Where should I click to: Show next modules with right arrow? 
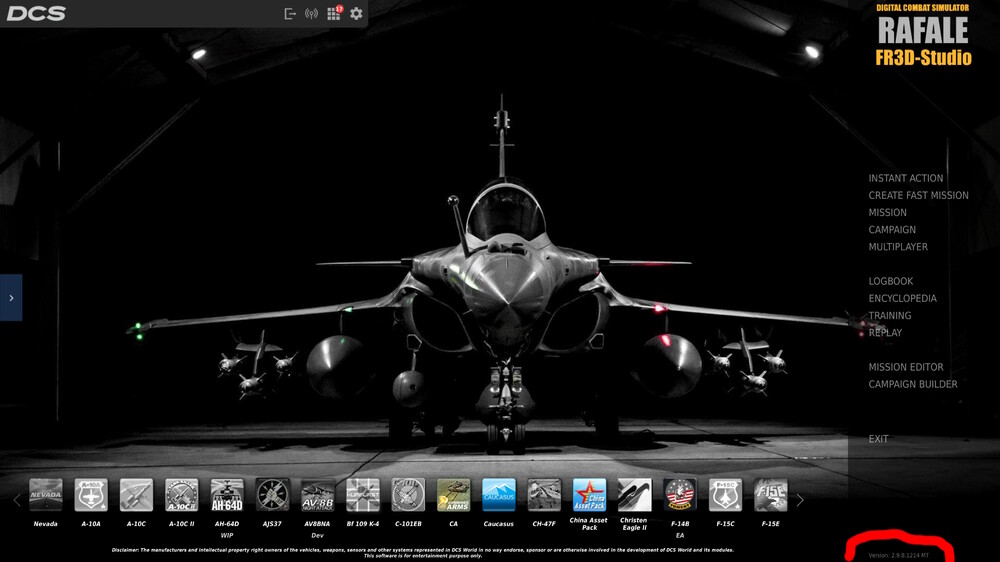(800, 501)
